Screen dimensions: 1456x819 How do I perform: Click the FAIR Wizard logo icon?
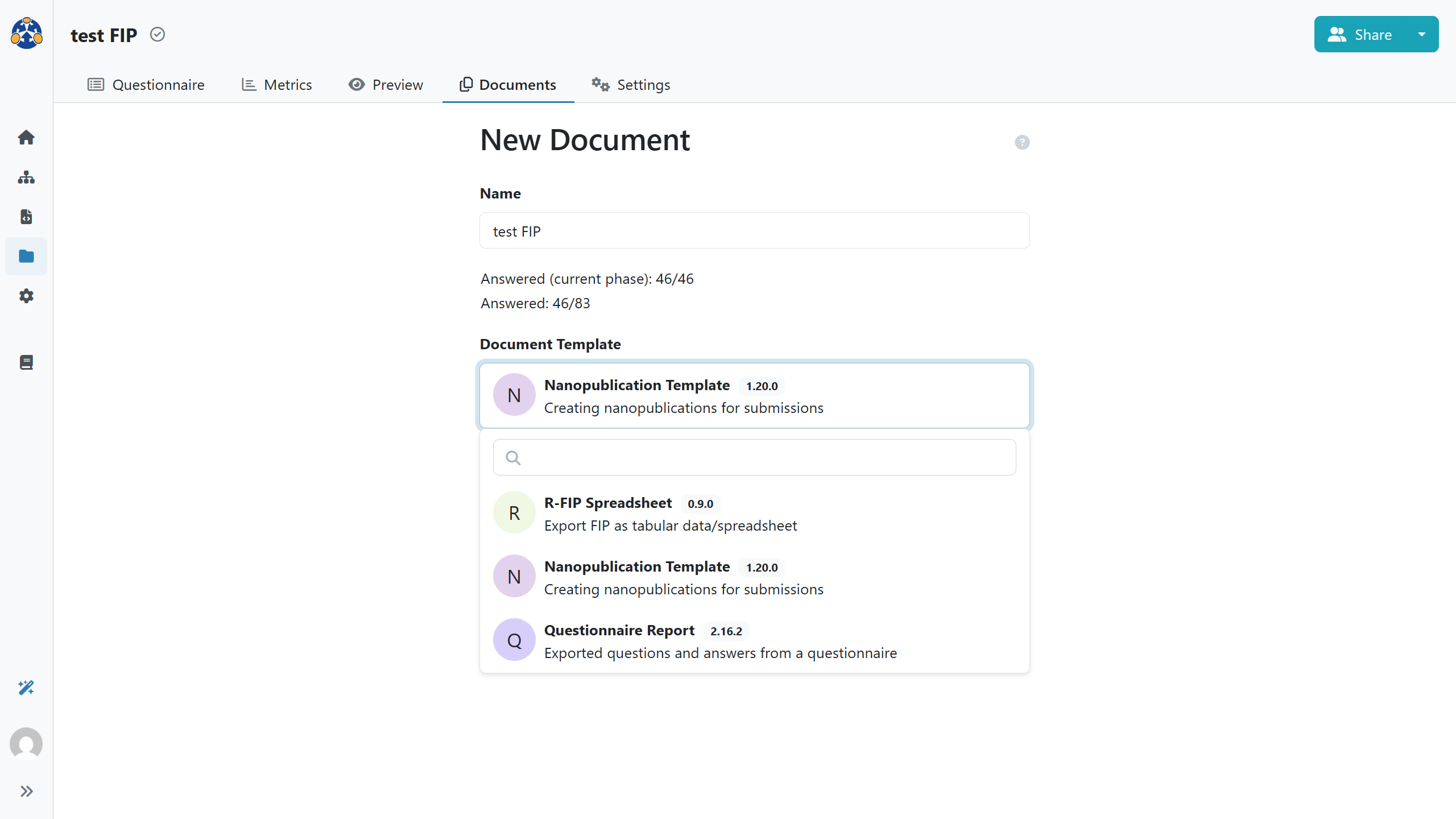click(26, 33)
